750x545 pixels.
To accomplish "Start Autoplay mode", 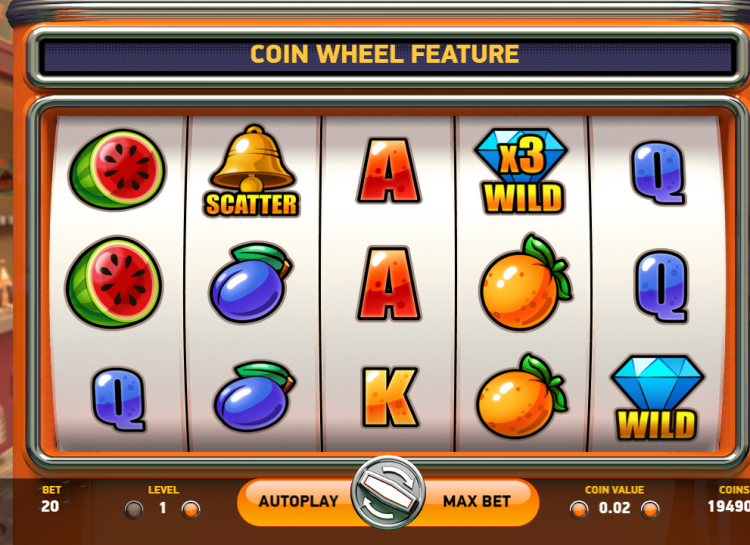I will [x=299, y=501].
